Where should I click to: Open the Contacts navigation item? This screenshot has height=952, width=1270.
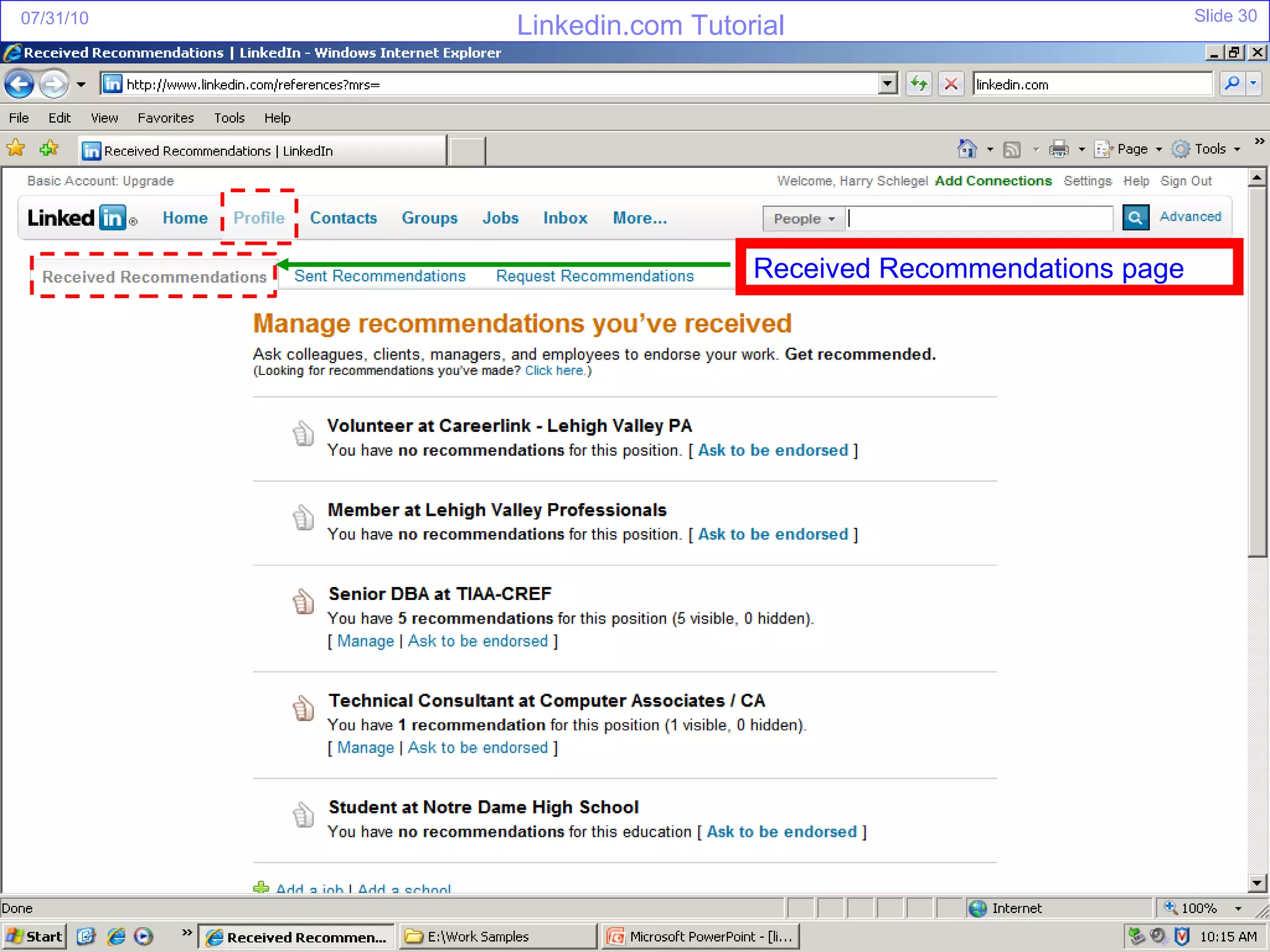(344, 218)
